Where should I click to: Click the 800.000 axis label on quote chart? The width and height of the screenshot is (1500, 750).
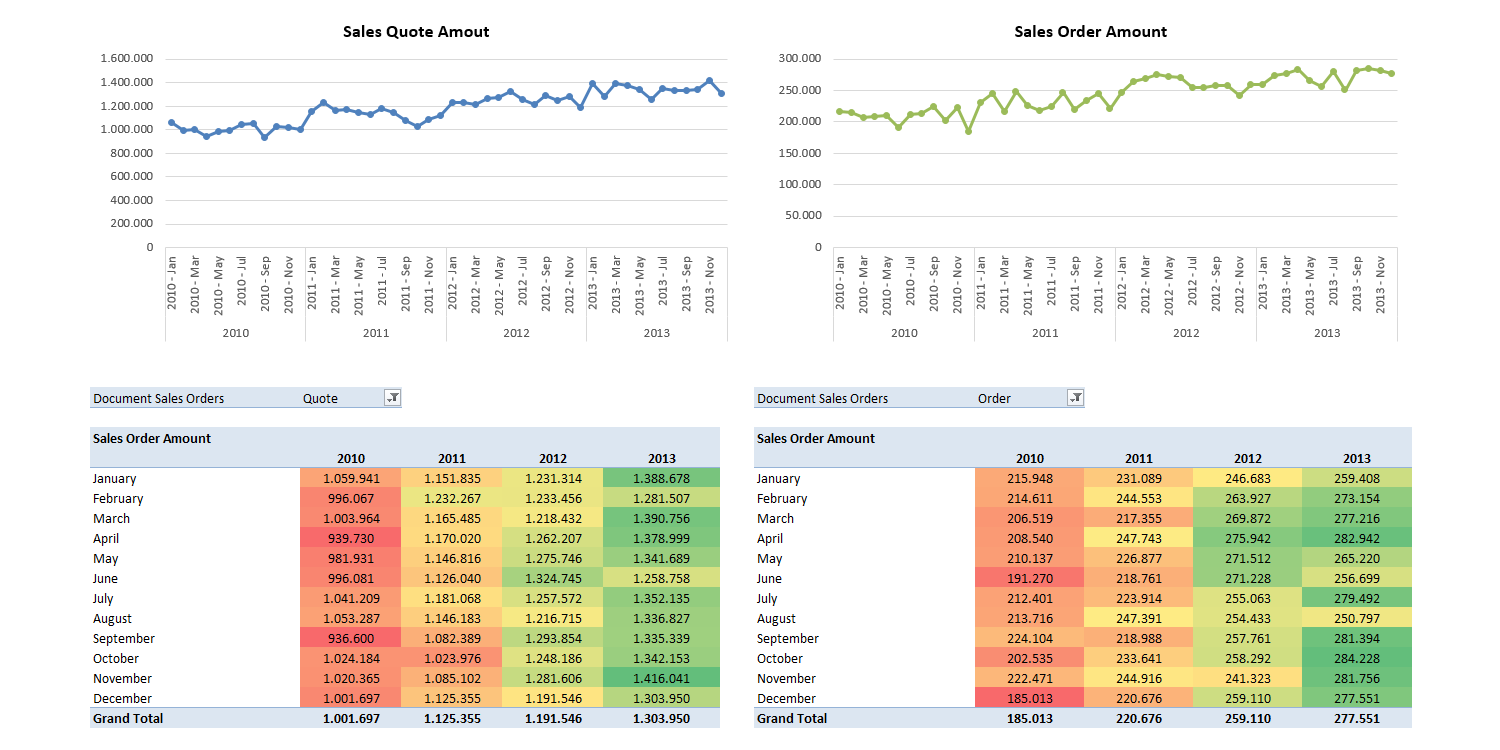pyautogui.click(x=132, y=152)
